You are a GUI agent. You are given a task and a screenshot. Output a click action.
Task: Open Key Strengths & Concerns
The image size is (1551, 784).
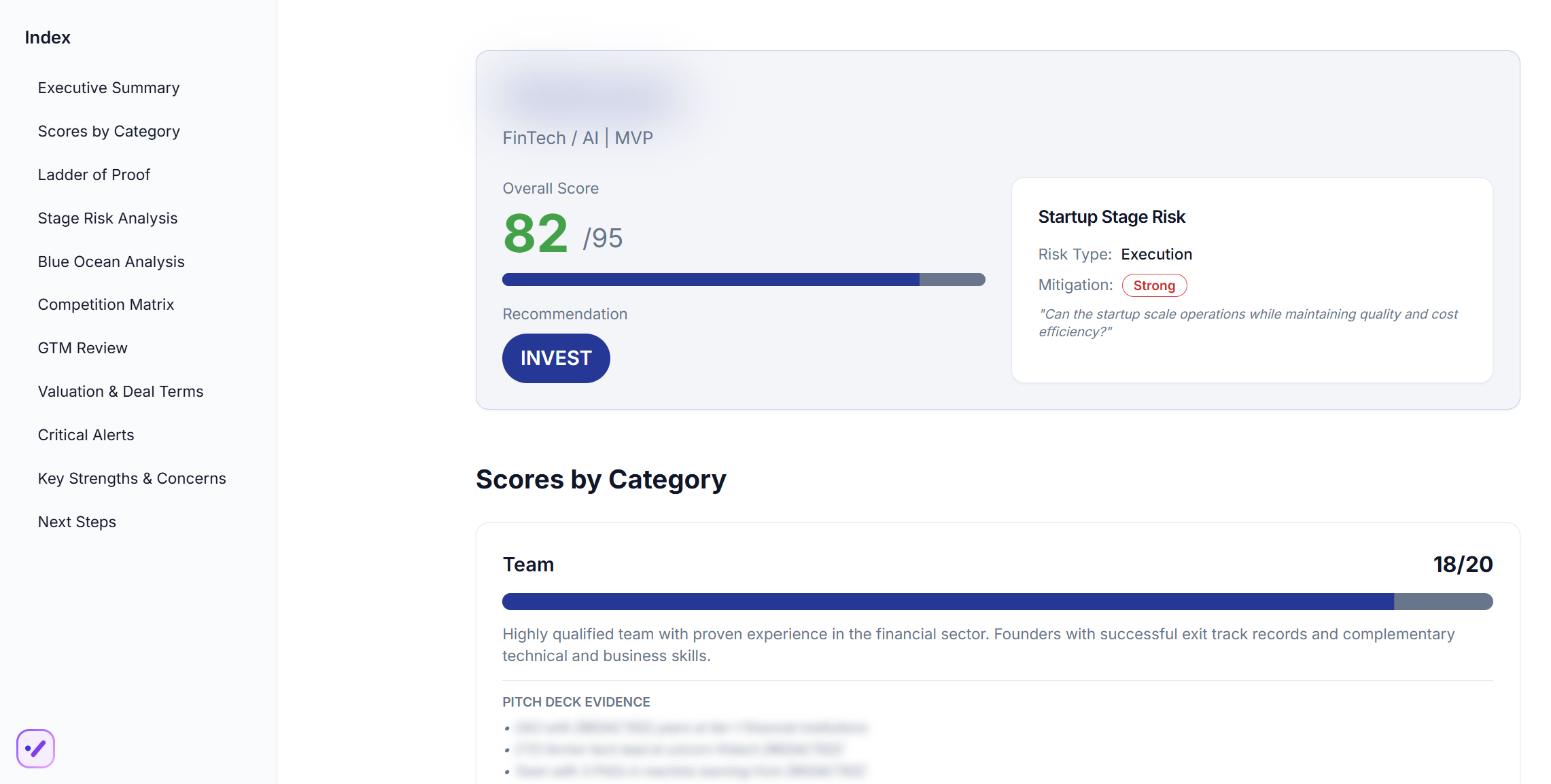[x=132, y=478]
